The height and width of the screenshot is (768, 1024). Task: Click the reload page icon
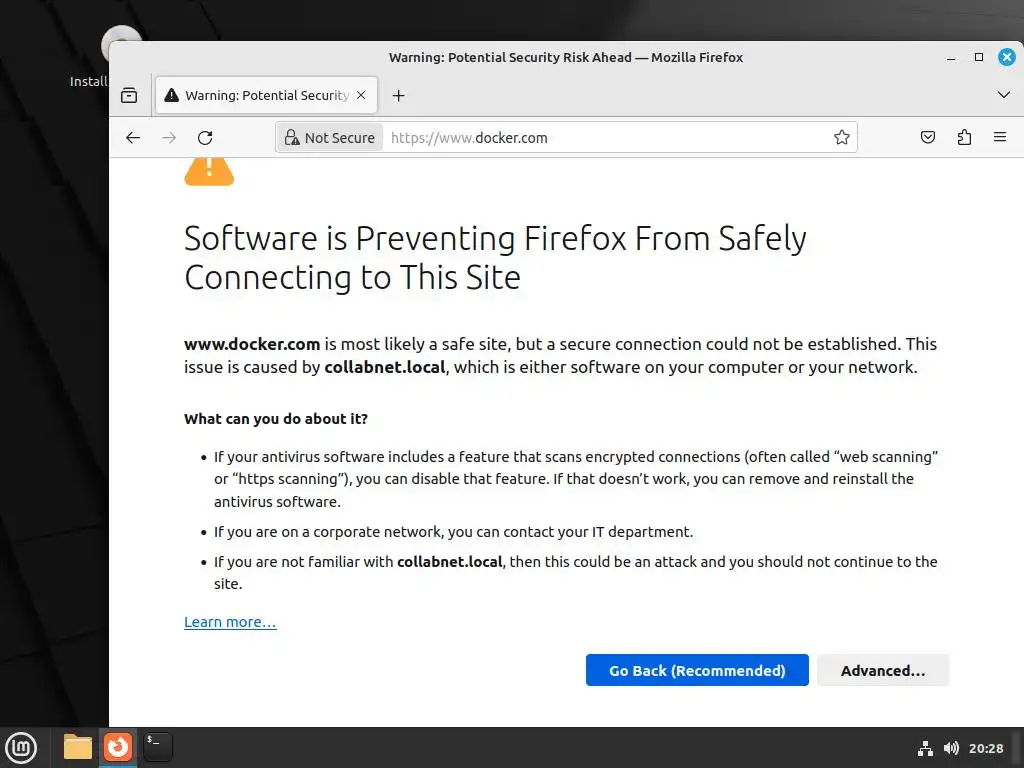tap(205, 138)
